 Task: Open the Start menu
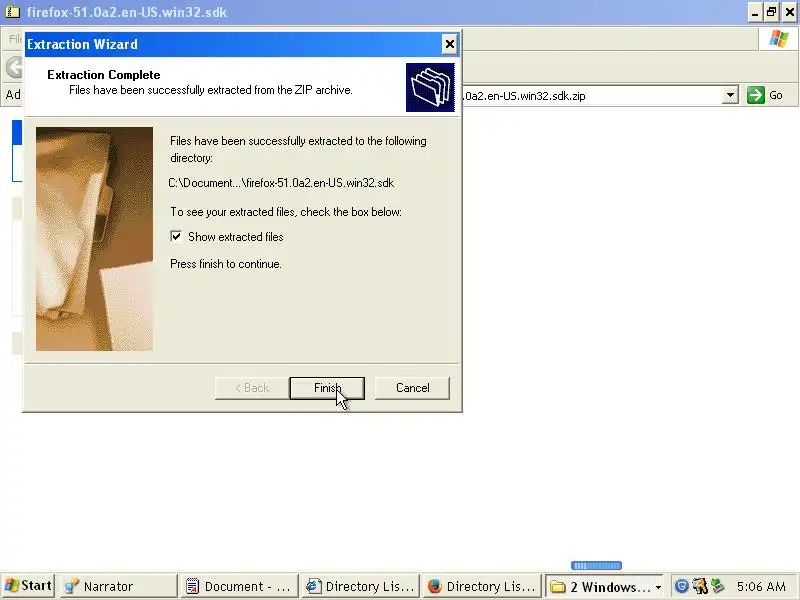(28, 586)
